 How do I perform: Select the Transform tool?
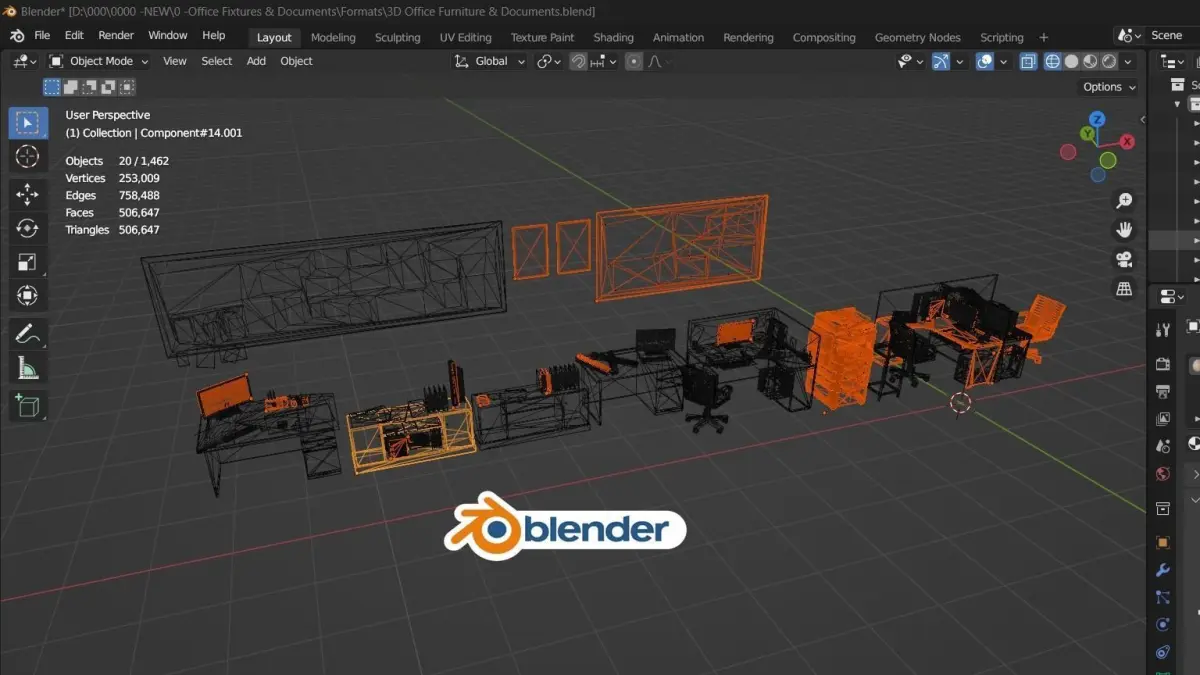pos(27,297)
